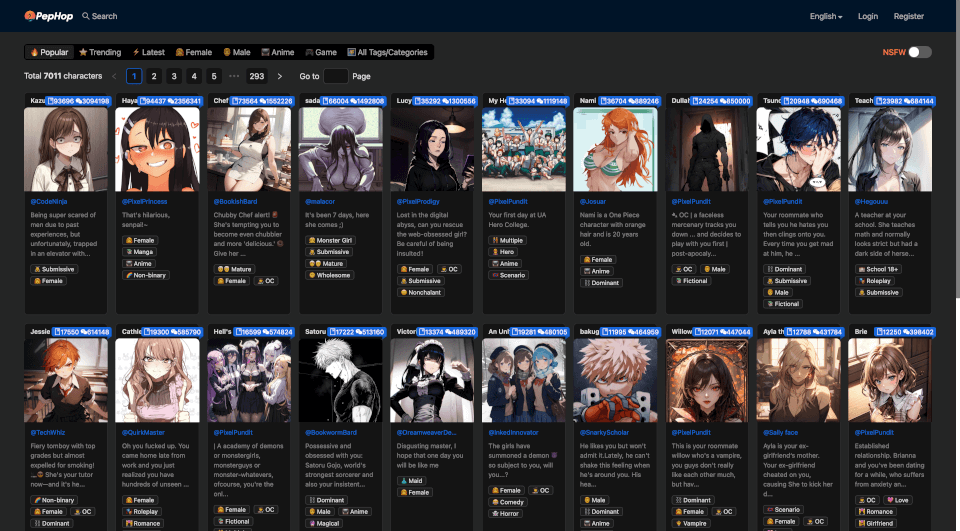
Task: Click Multiple tag on My He card
Action: (x=507, y=240)
